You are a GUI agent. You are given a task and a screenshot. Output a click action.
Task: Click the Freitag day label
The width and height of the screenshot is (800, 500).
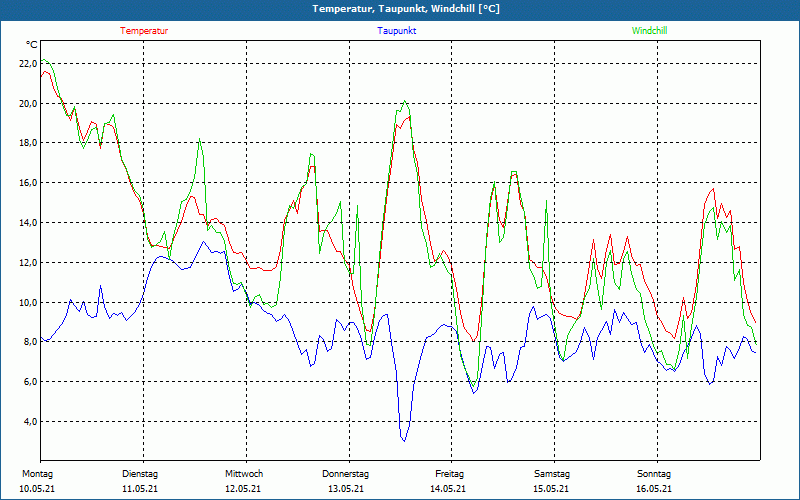[x=449, y=474]
